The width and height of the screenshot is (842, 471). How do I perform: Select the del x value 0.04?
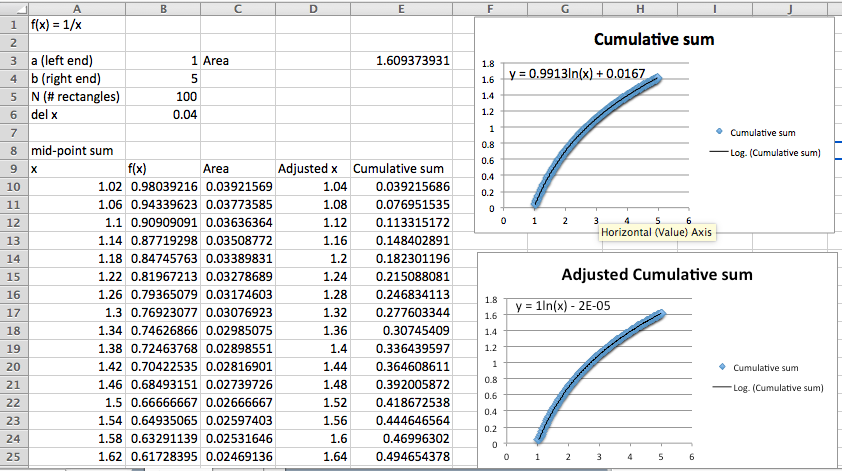pyautogui.click(x=162, y=115)
